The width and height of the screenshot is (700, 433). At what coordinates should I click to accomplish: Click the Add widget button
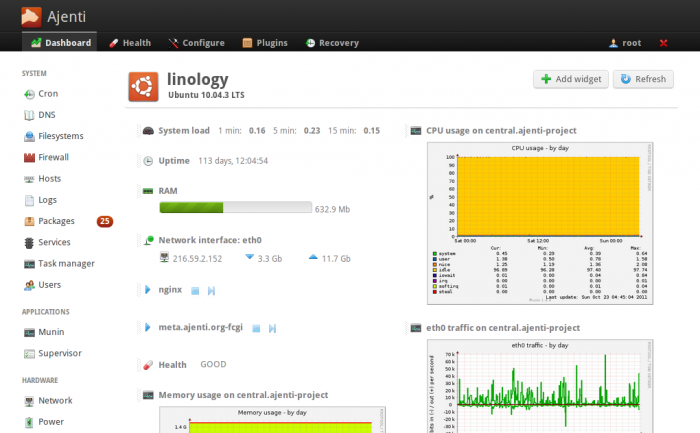[x=570, y=79]
